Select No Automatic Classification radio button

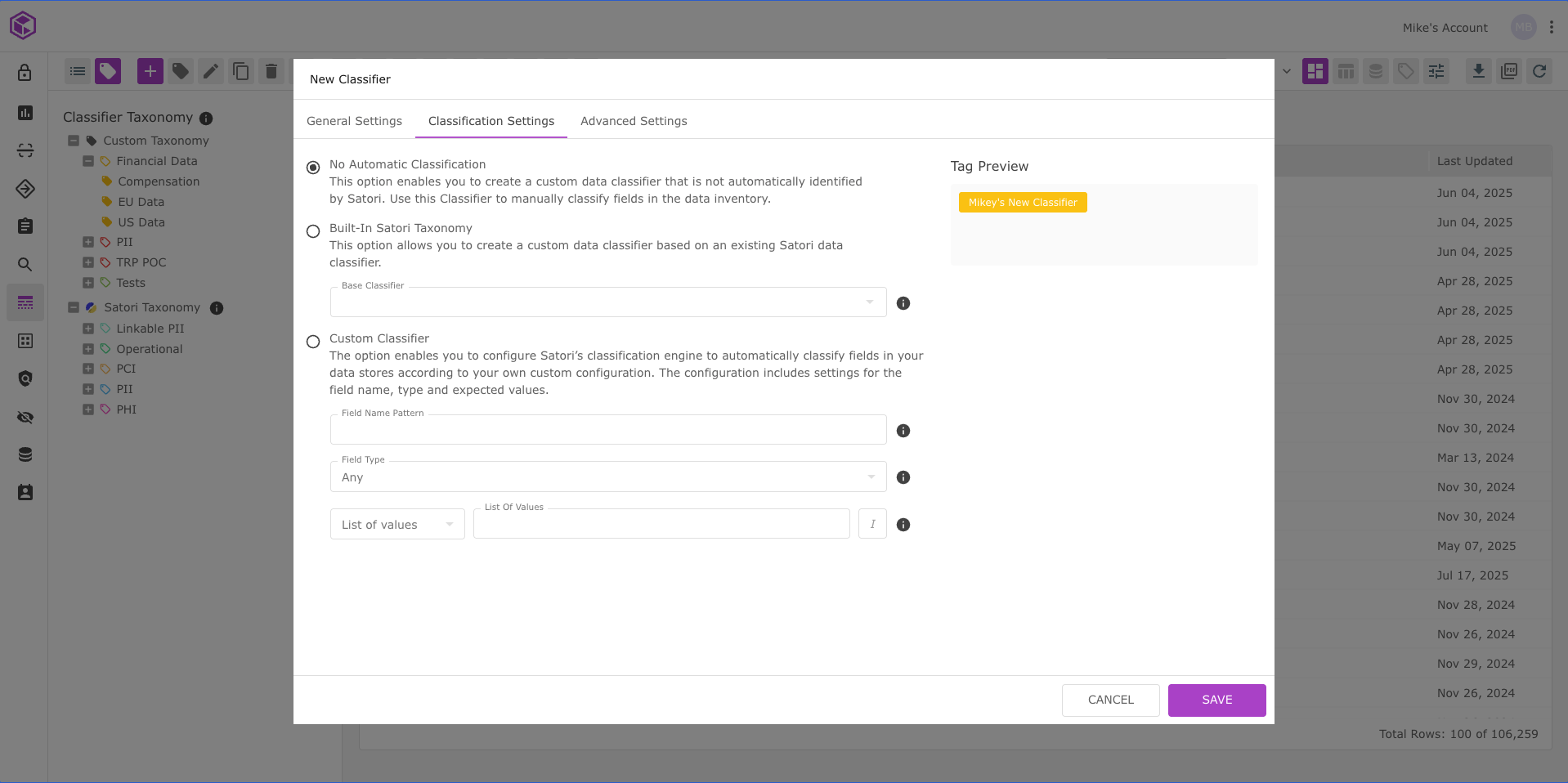click(x=313, y=168)
